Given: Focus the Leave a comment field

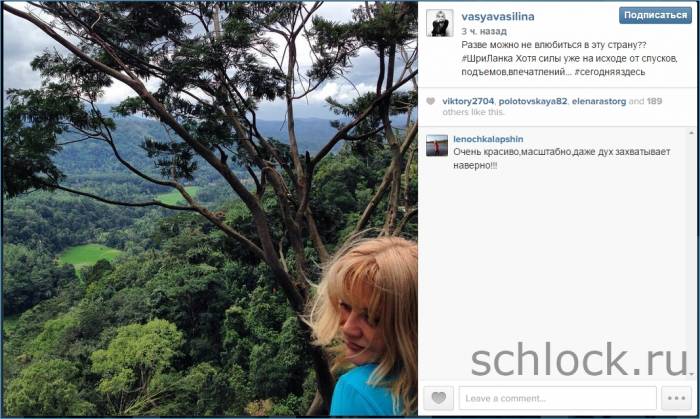Looking at the screenshot, I should click(x=558, y=398).
